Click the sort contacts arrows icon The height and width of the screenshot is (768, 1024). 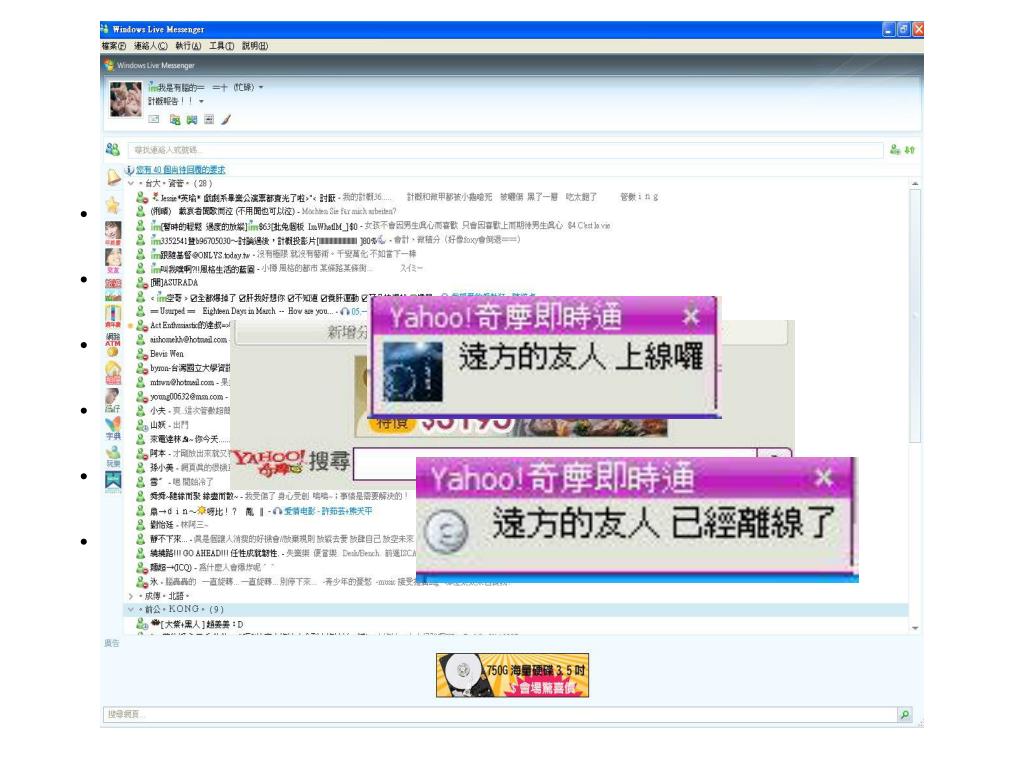[x=910, y=150]
